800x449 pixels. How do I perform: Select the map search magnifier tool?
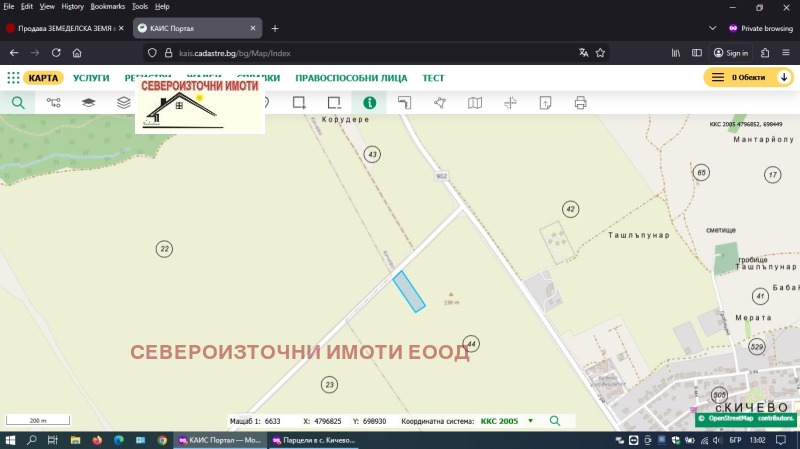point(18,102)
